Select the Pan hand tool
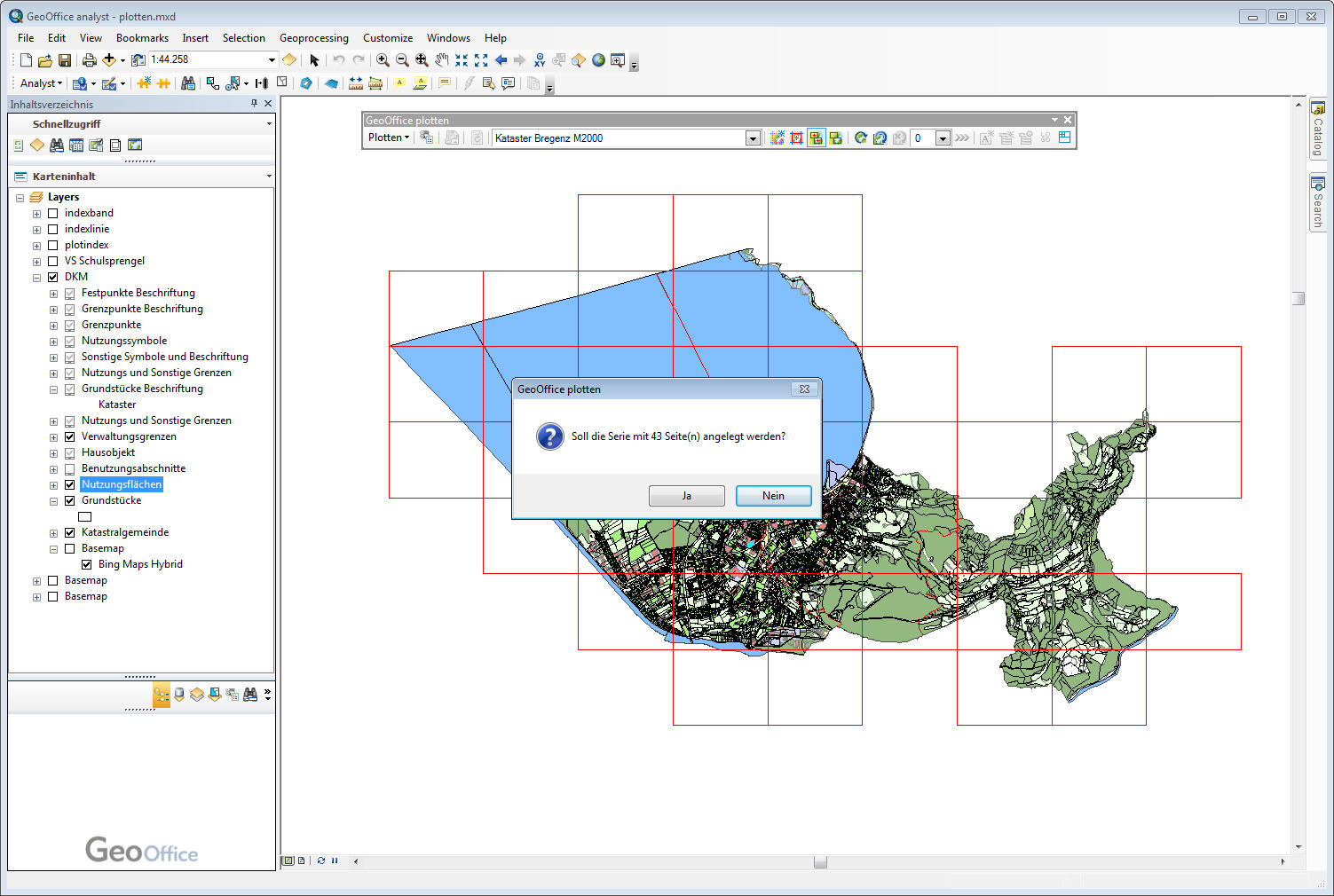Screen dimensions: 1334x896 441,60
